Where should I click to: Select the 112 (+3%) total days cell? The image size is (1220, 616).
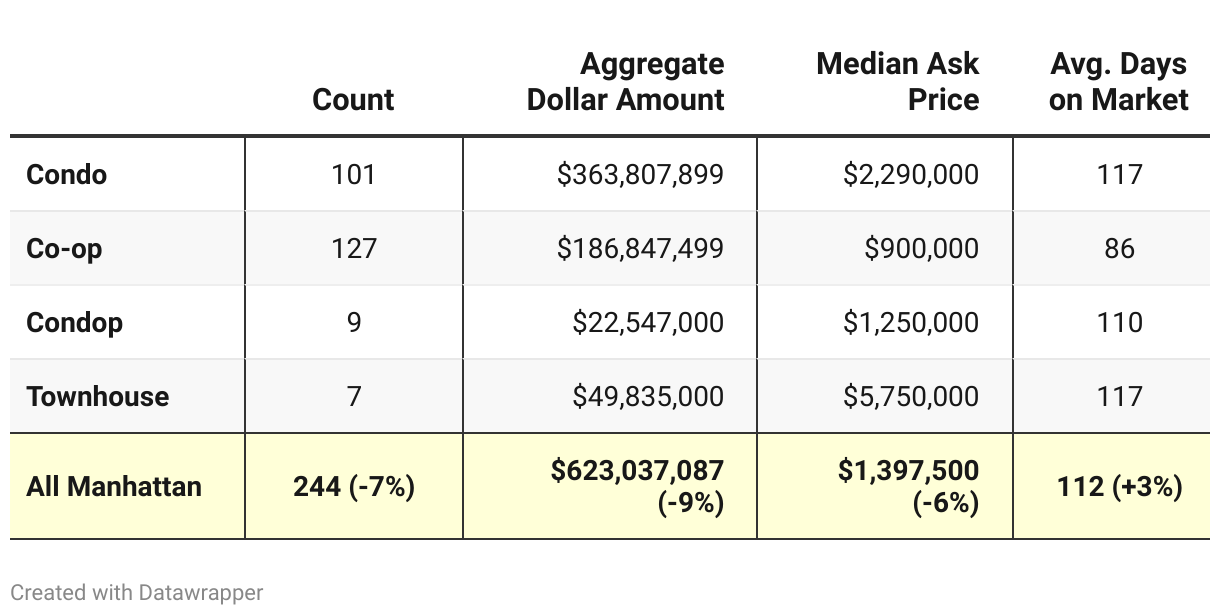(1119, 487)
